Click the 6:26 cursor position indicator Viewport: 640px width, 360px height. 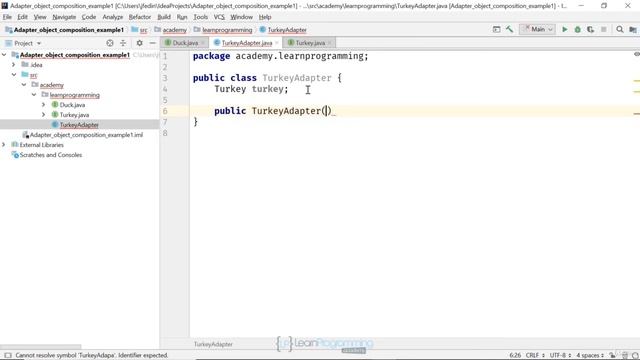pos(515,355)
